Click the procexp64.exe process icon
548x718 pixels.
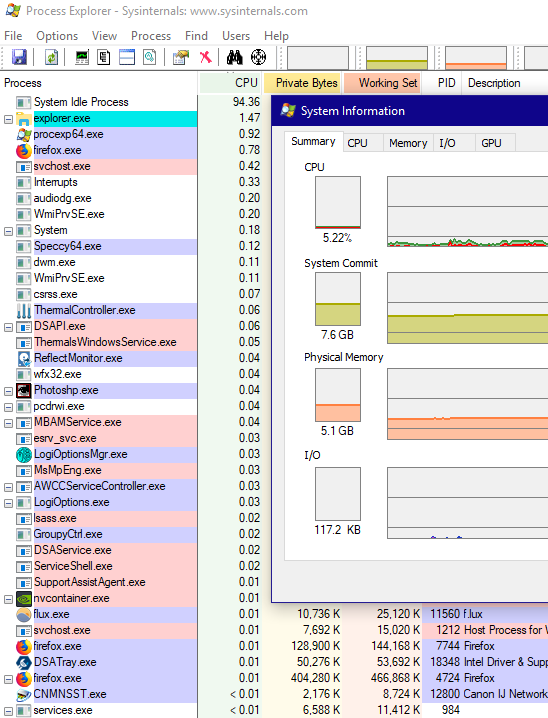click(23, 134)
